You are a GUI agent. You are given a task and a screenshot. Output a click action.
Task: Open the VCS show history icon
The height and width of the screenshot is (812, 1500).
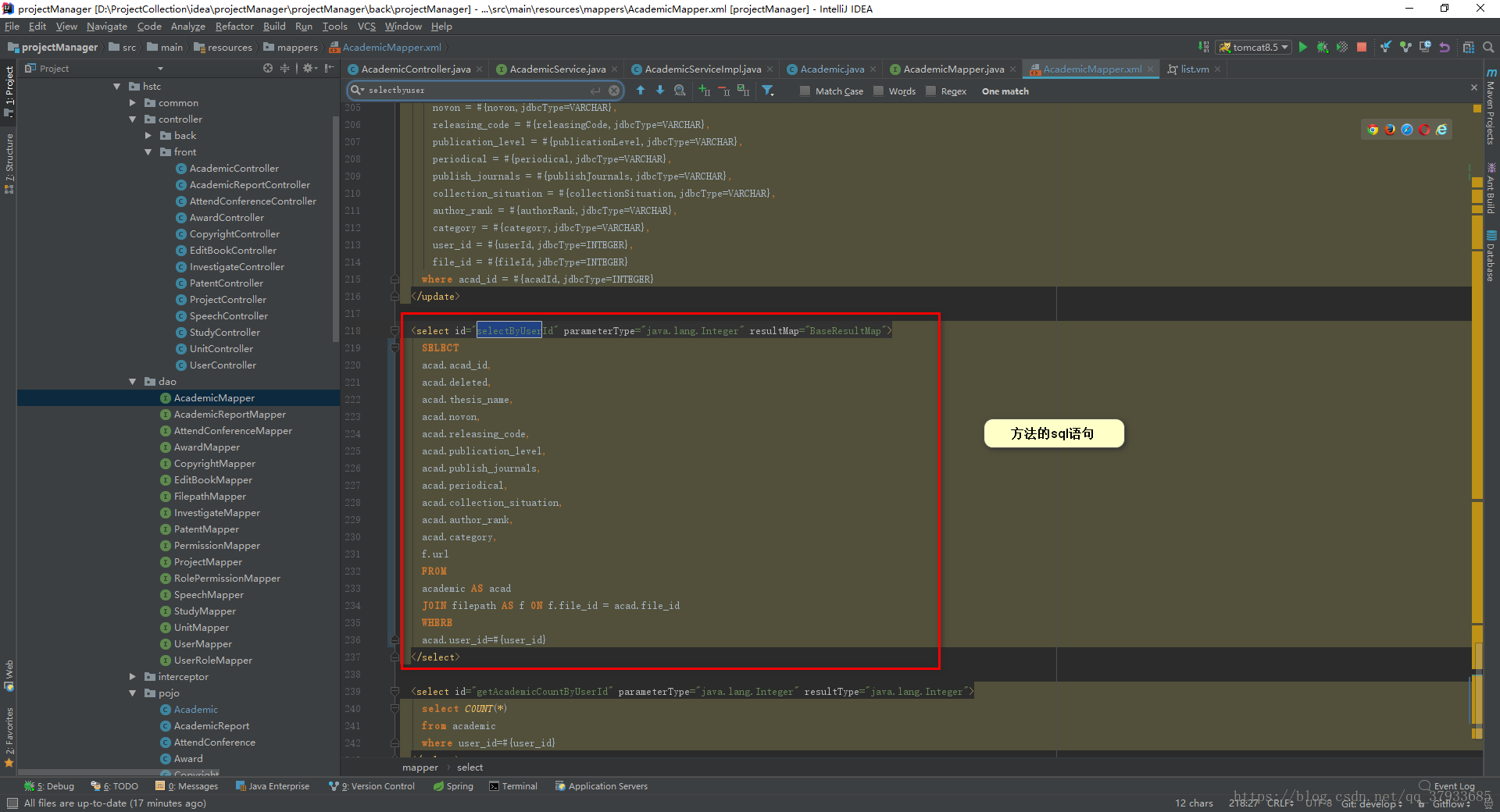[1425, 47]
